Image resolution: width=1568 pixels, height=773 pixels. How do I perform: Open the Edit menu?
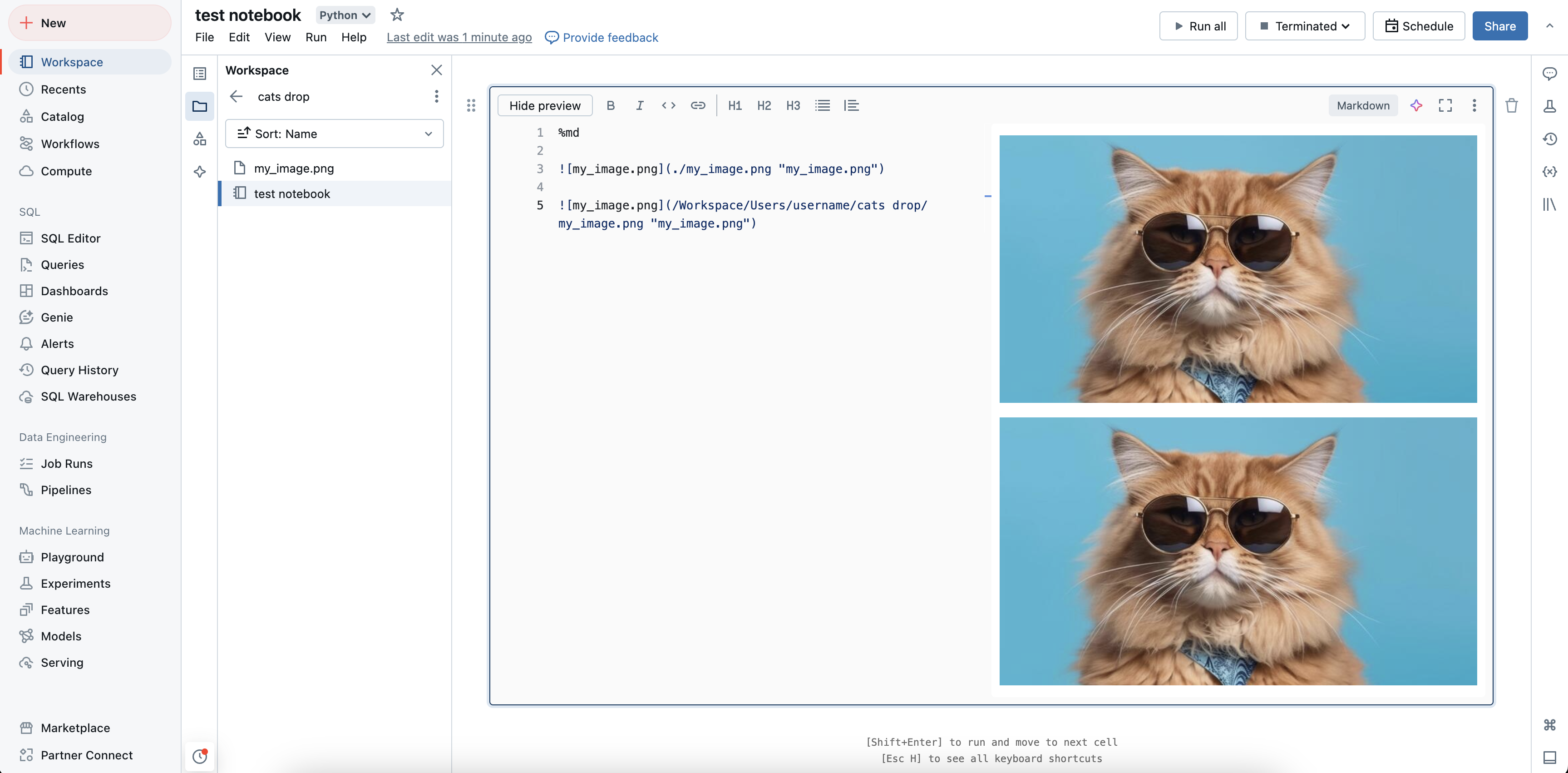(237, 37)
